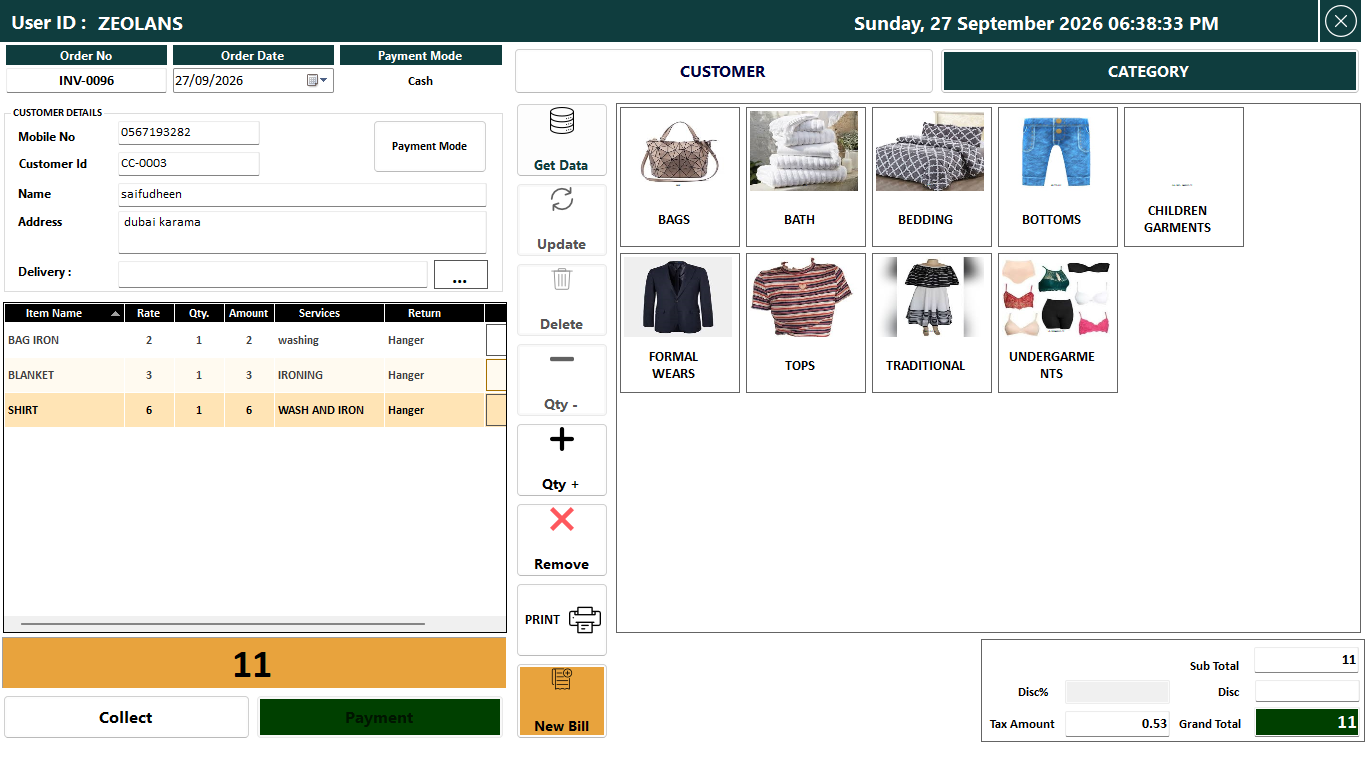Decrease quantity with the minus icon
Viewport: 1366px width, 768px height.
[x=562, y=359]
